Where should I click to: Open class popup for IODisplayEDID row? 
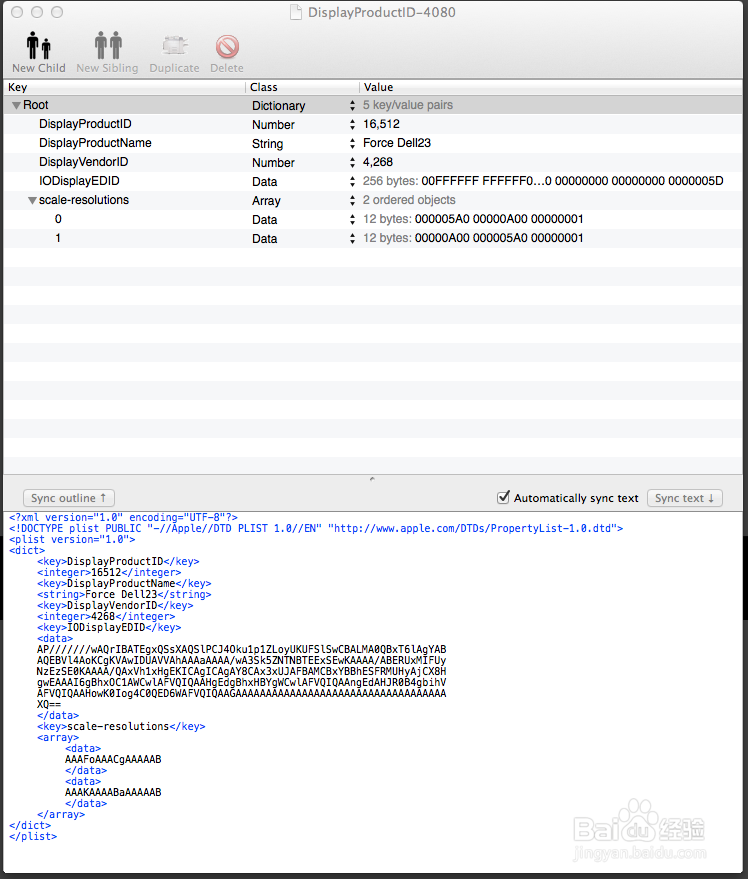pyautogui.click(x=352, y=182)
